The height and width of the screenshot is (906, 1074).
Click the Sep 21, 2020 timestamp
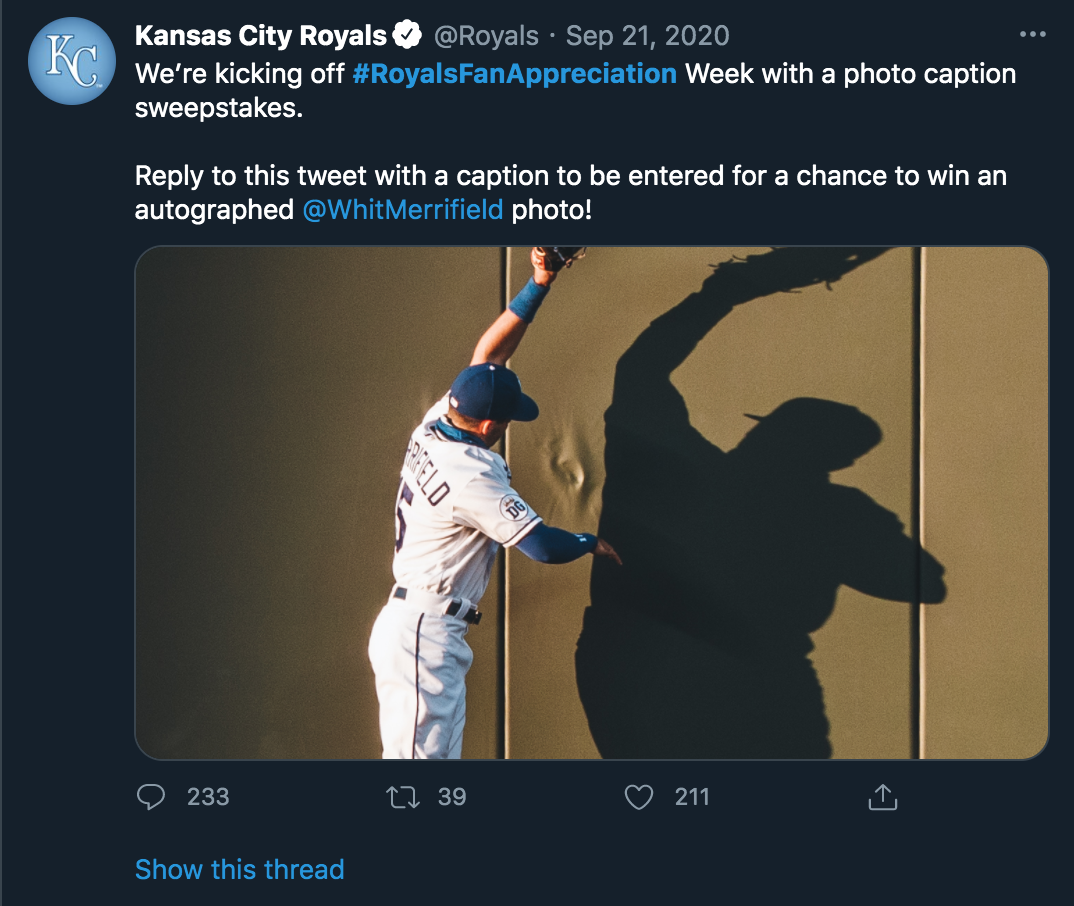[x=647, y=37]
